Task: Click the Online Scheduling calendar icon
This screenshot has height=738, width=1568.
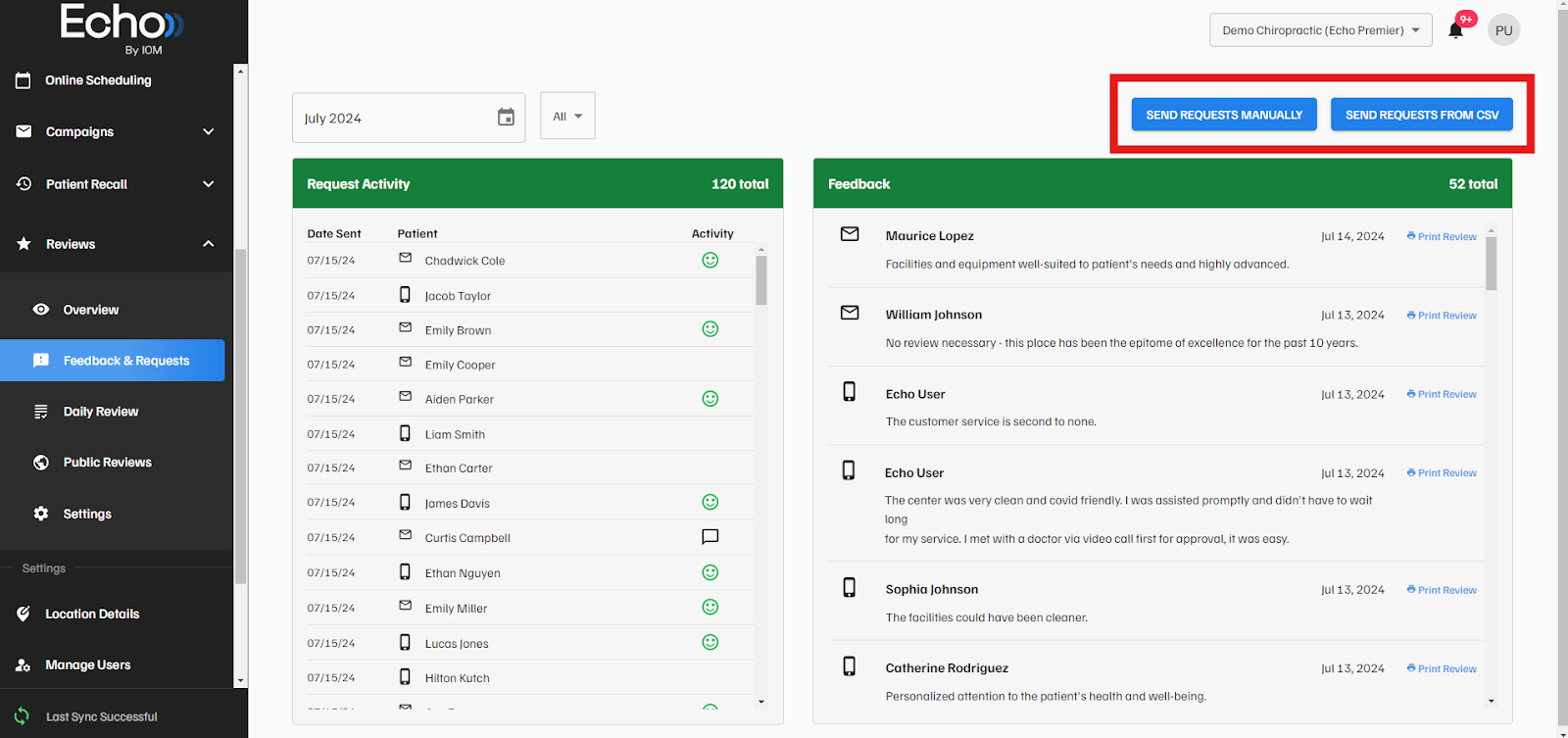Action: [24, 80]
